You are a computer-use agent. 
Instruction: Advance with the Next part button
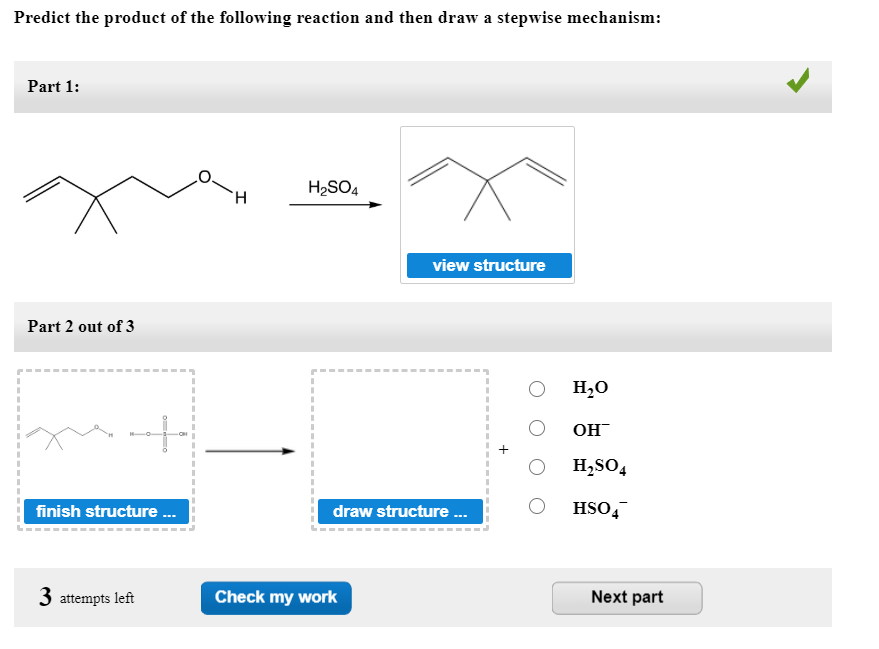[x=627, y=597]
